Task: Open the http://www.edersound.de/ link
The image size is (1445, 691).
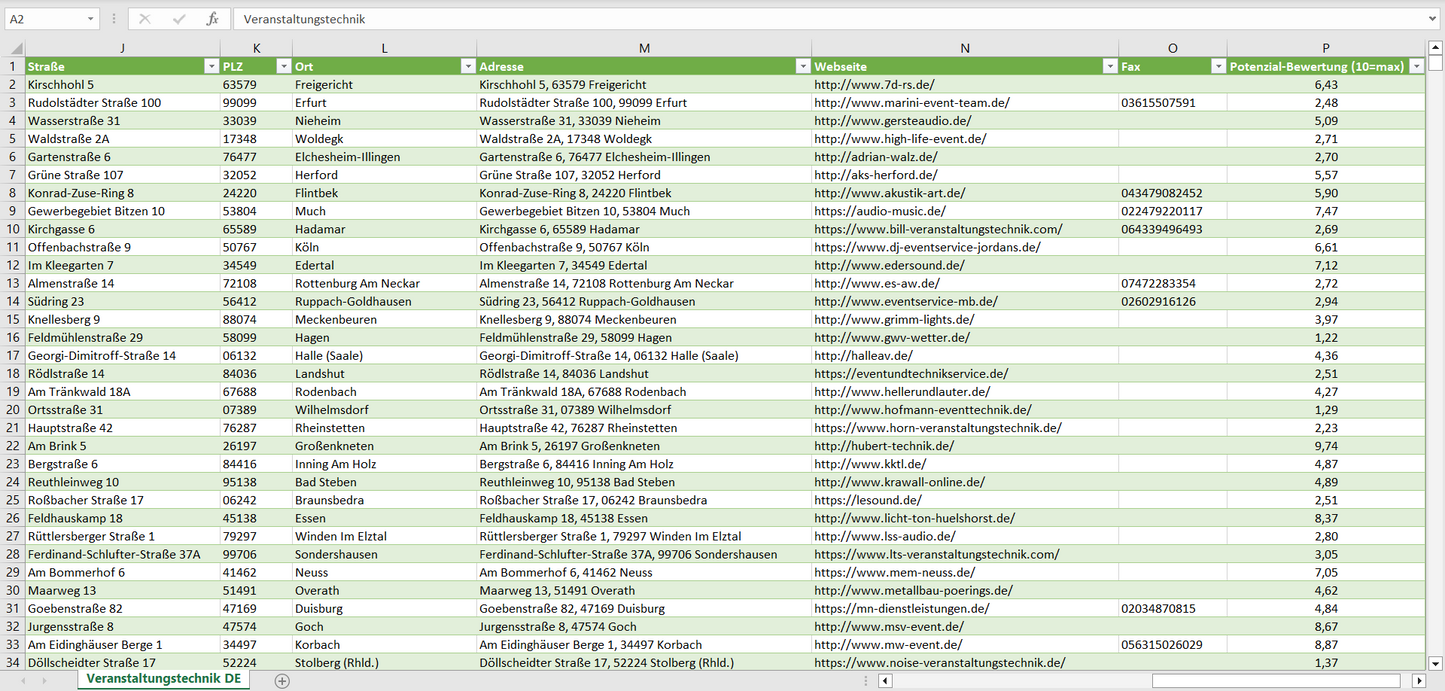Action: click(889, 265)
